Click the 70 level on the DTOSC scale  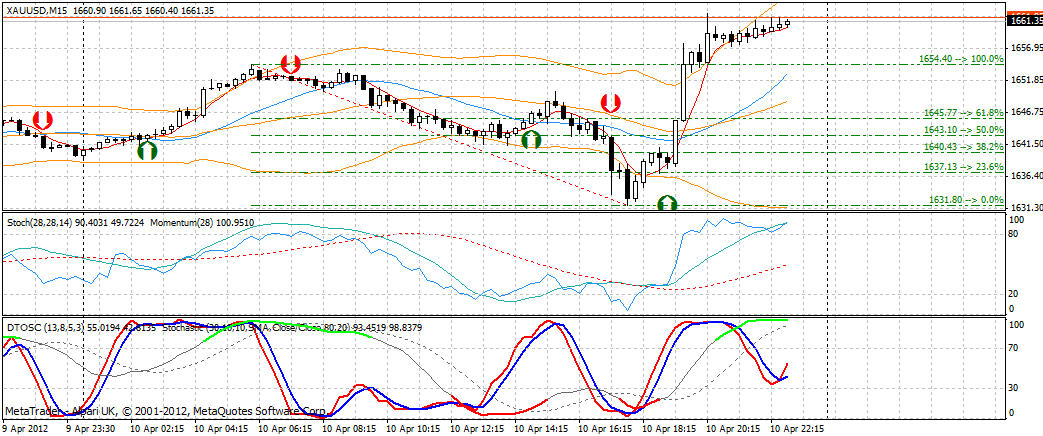point(1014,347)
